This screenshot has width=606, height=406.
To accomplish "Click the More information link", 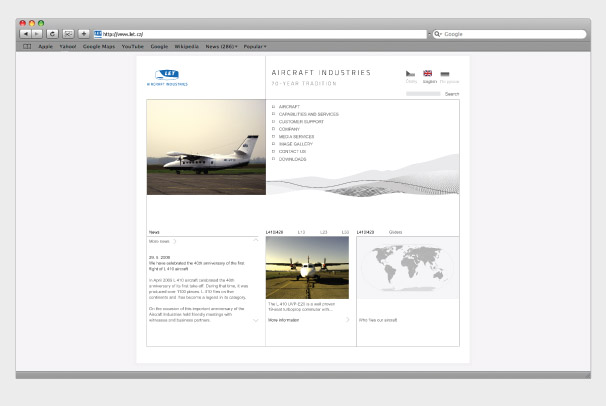I will coord(283,320).
